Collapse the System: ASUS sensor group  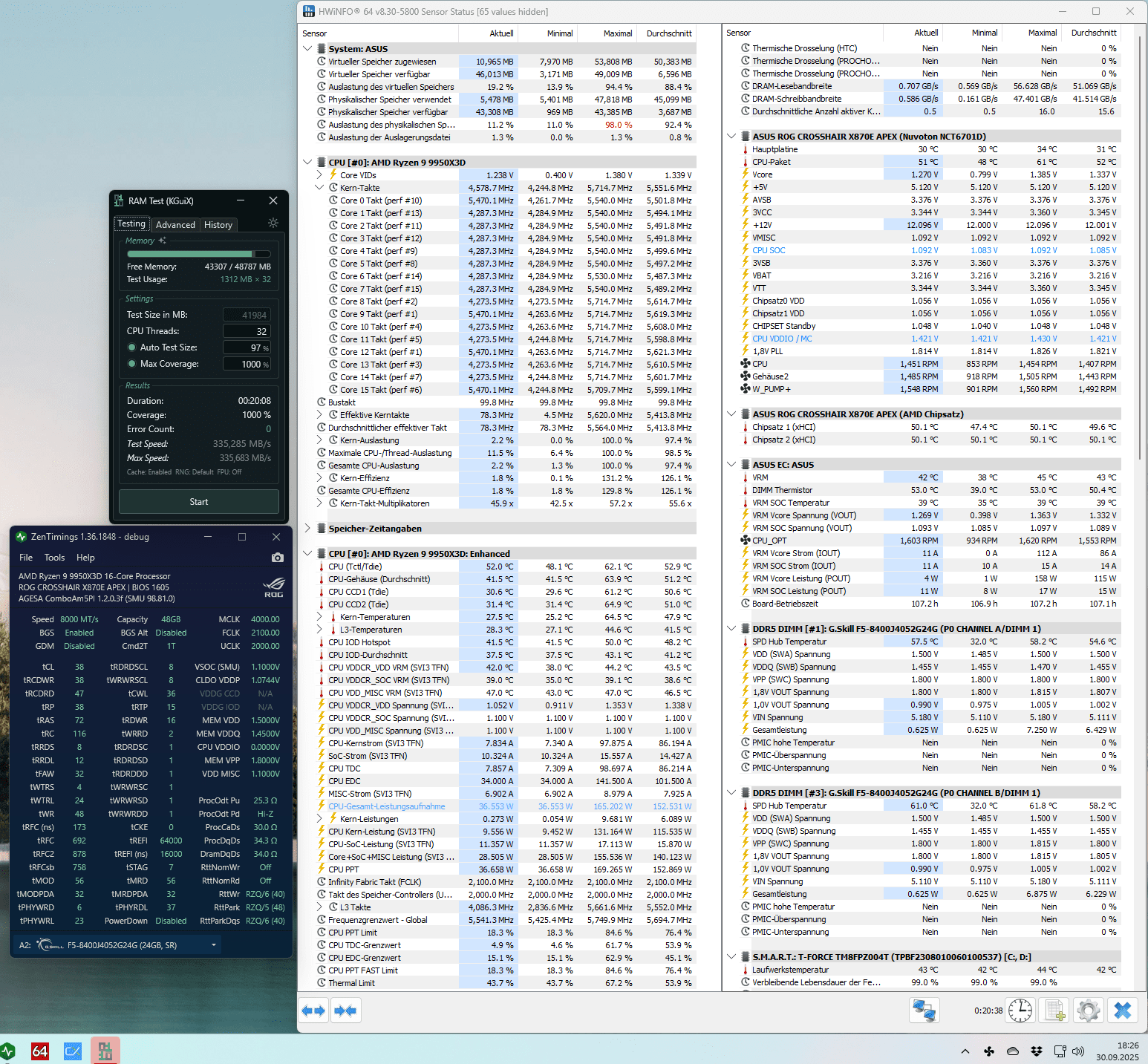tap(307, 49)
